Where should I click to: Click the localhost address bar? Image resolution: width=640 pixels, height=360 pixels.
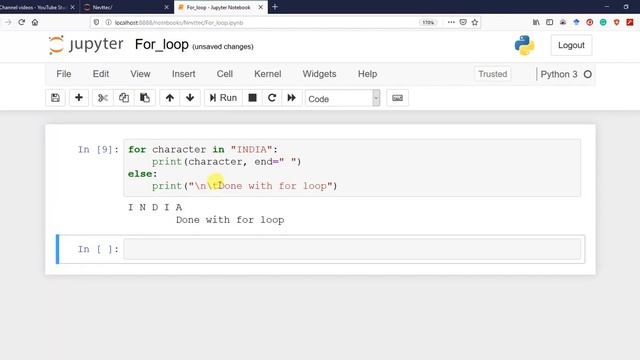click(261, 22)
